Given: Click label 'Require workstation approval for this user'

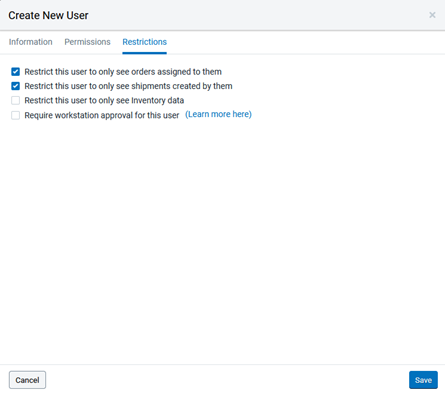Looking at the screenshot, I should pyautogui.click(x=102, y=115).
